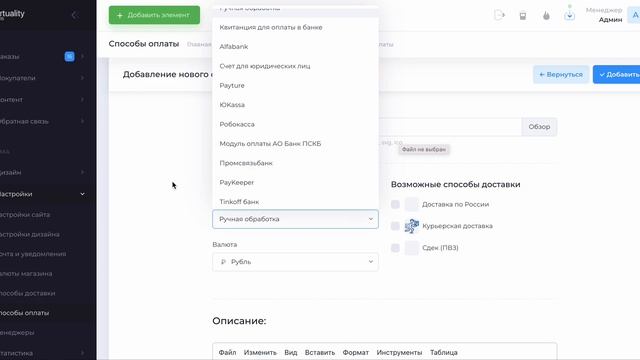Click the logout door icon in header
The height and width of the screenshot is (360, 640).
coord(499,16)
